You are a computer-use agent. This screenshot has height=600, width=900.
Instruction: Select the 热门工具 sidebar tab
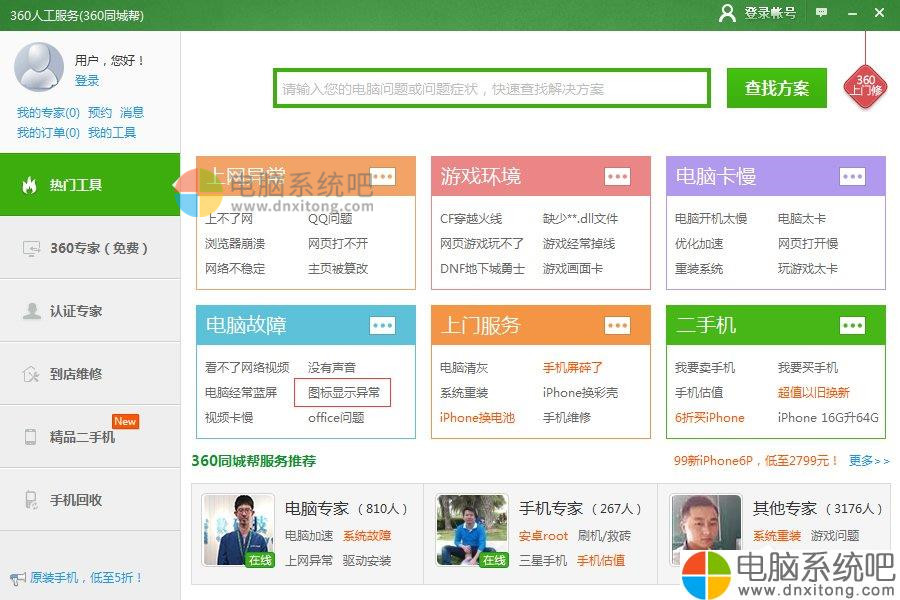(90, 185)
